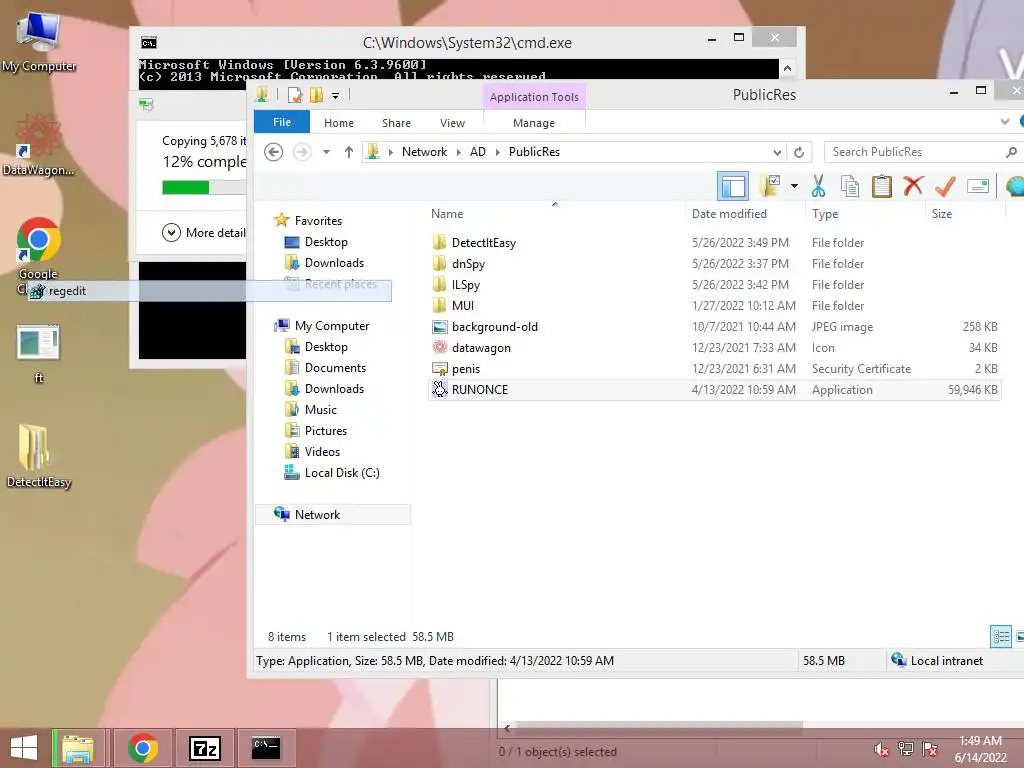This screenshot has height=768, width=1024.
Task: Switch to the Home ribbon tab
Action: pos(338,123)
